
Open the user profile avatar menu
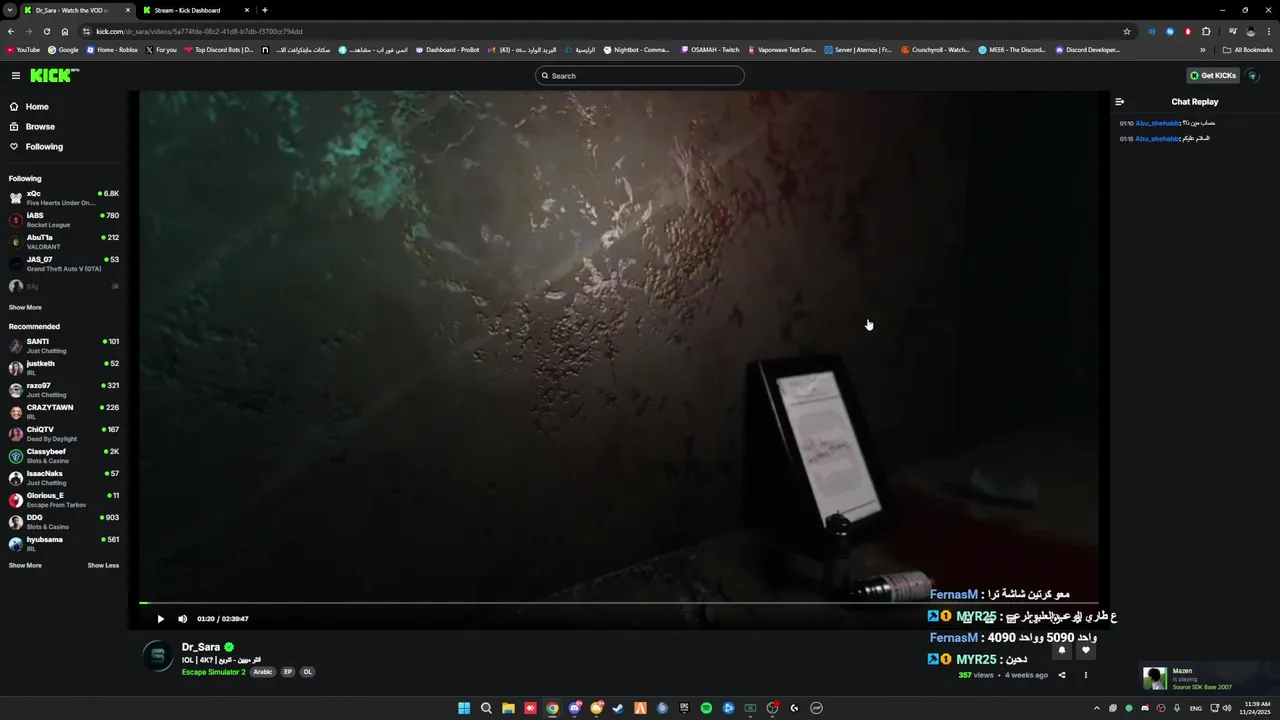tap(1253, 76)
